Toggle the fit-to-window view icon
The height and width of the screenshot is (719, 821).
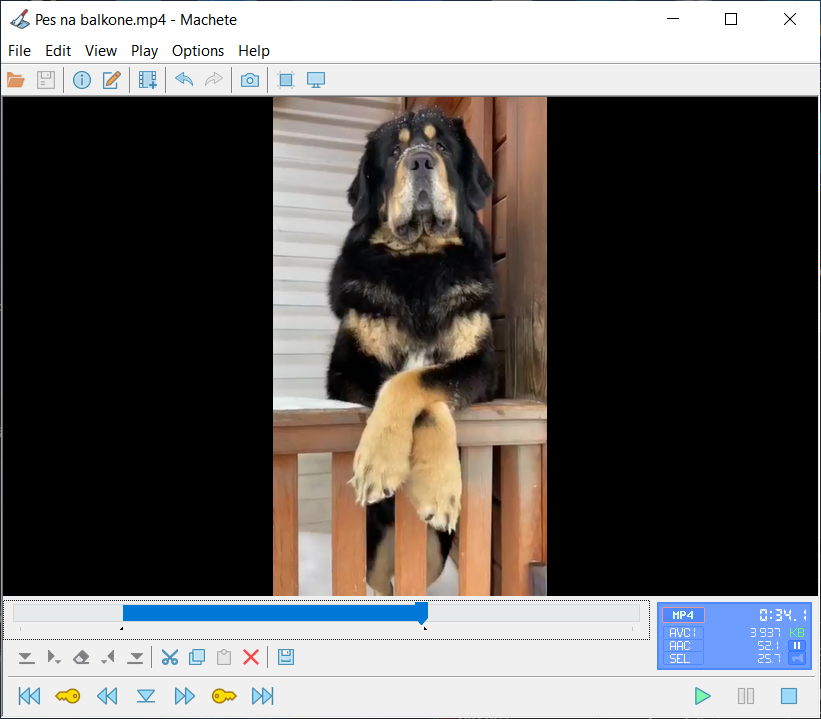[286, 80]
